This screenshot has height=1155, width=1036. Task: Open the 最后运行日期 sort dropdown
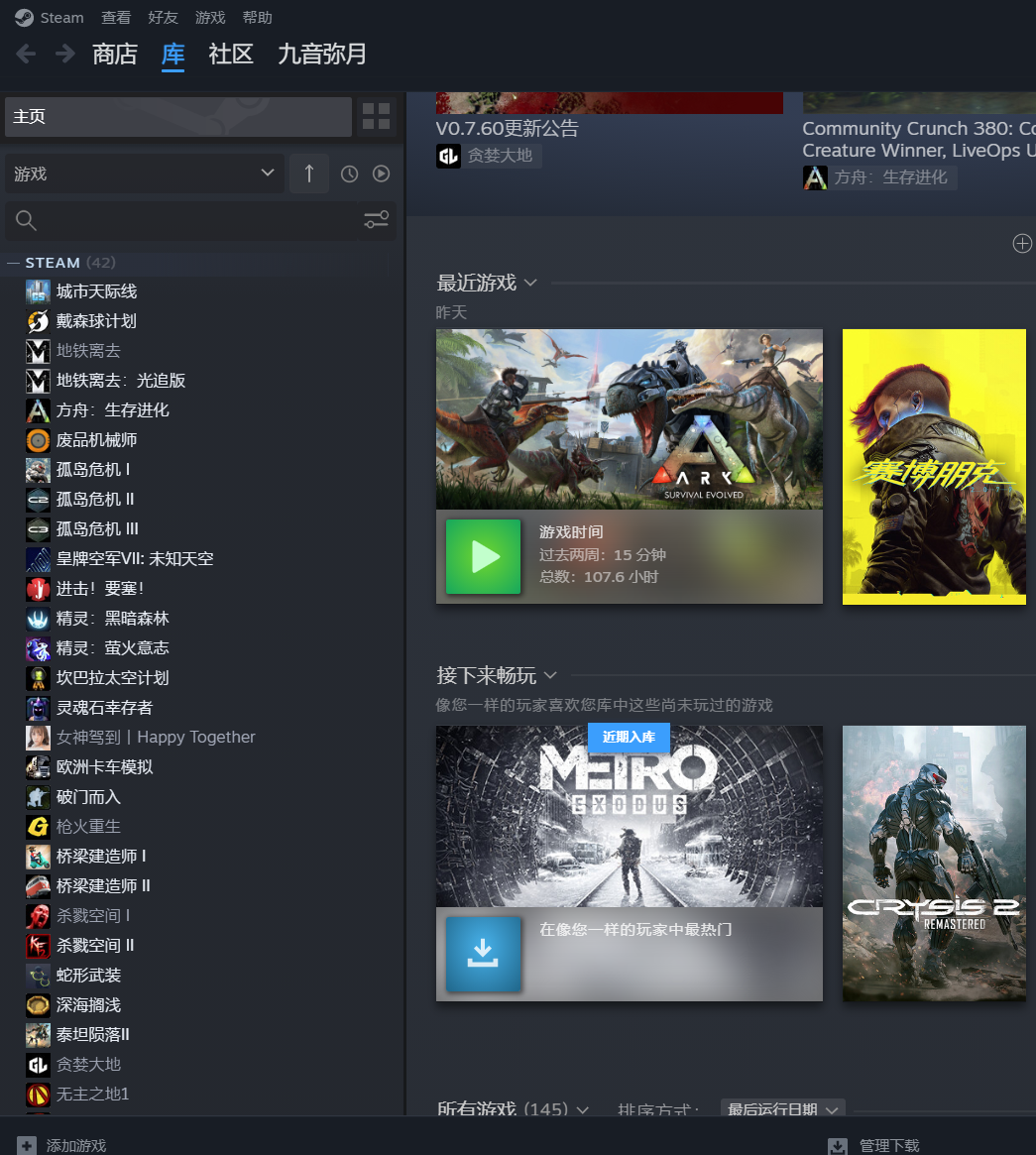tap(782, 1108)
